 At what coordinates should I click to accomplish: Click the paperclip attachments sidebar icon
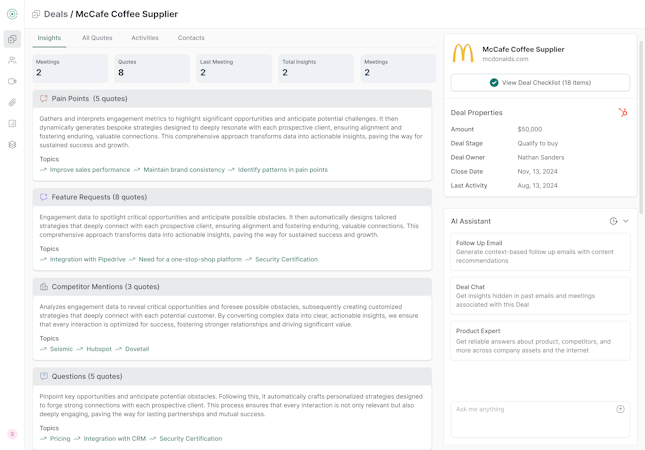(x=12, y=102)
